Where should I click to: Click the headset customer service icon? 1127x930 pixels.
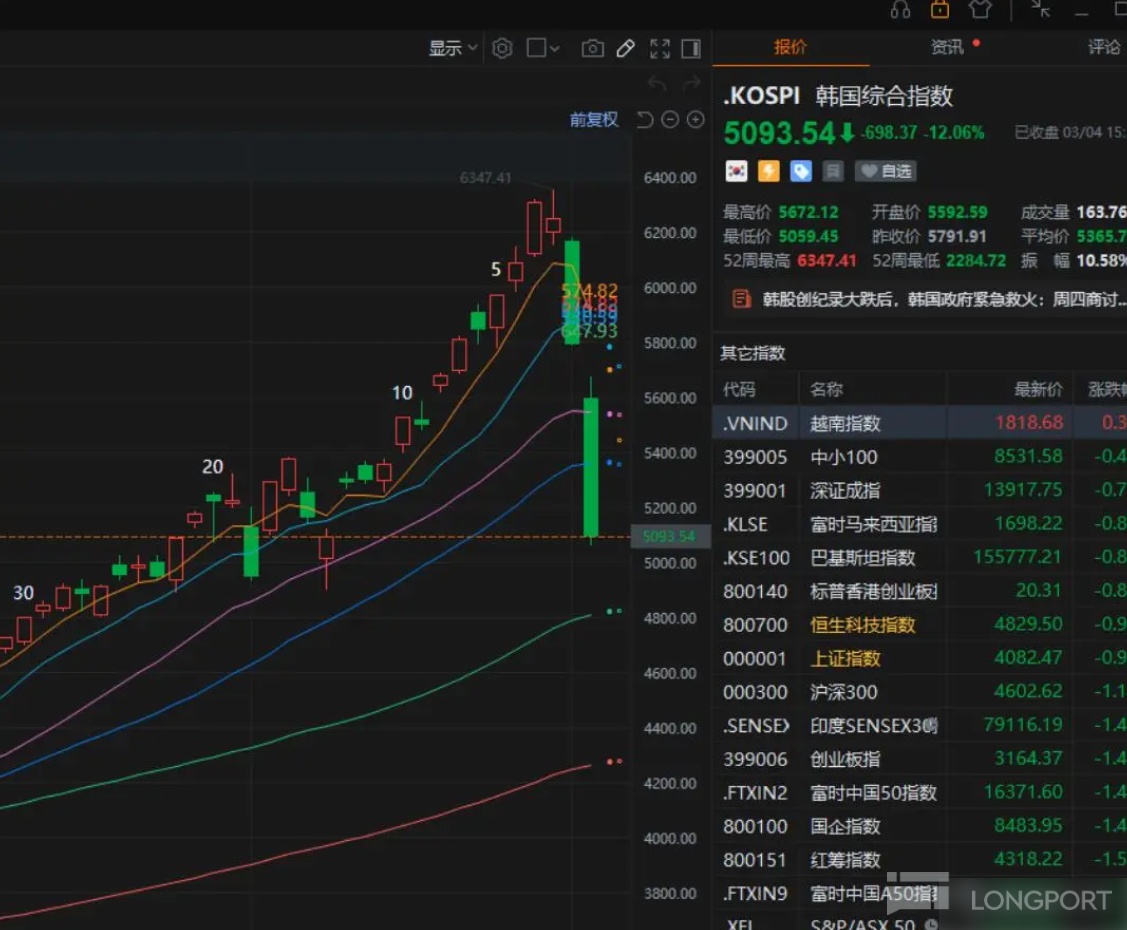pos(900,10)
